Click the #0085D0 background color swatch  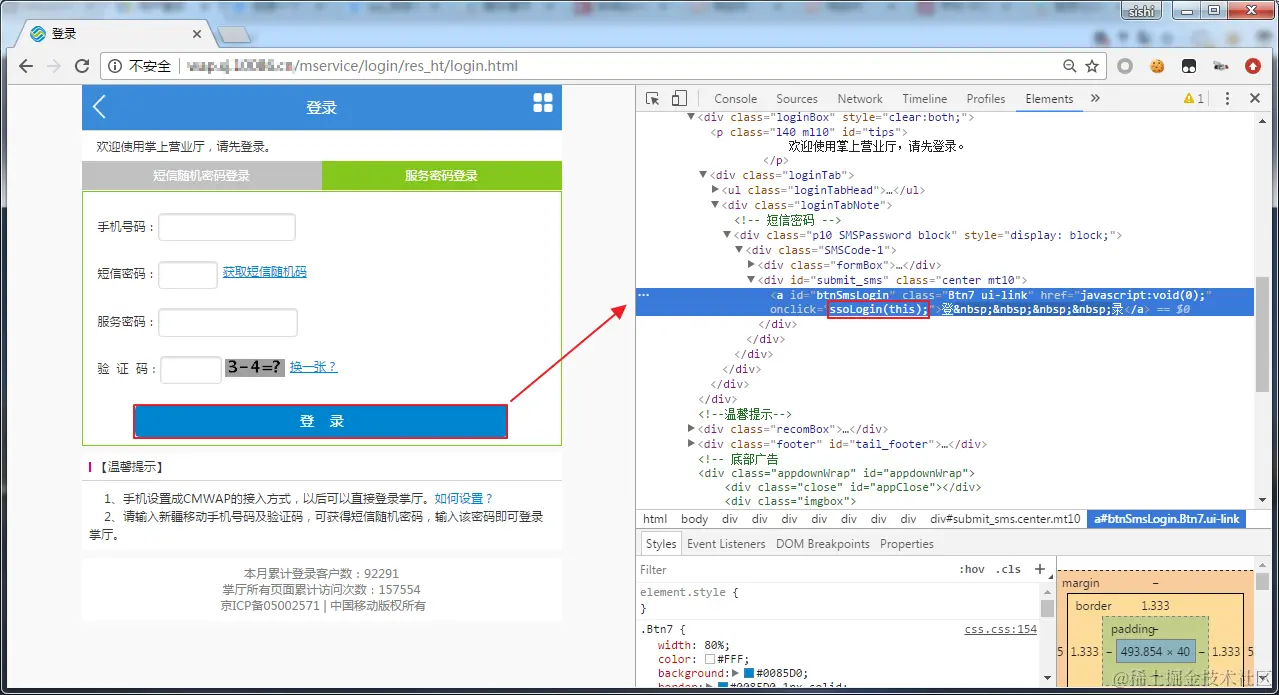[751, 672]
